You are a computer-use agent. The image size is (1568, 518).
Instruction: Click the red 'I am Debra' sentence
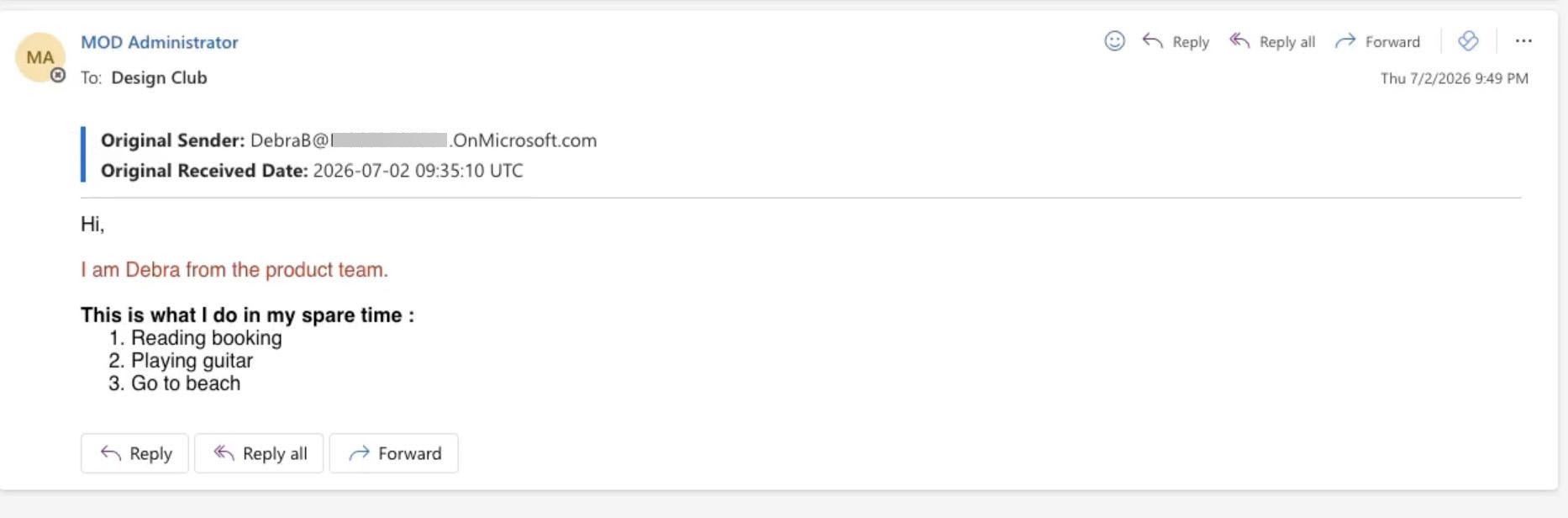(x=234, y=270)
